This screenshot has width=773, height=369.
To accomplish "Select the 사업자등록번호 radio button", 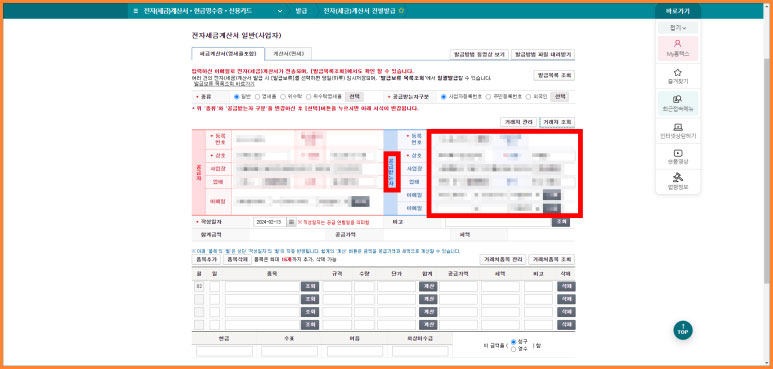I will (x=444, y=97).
